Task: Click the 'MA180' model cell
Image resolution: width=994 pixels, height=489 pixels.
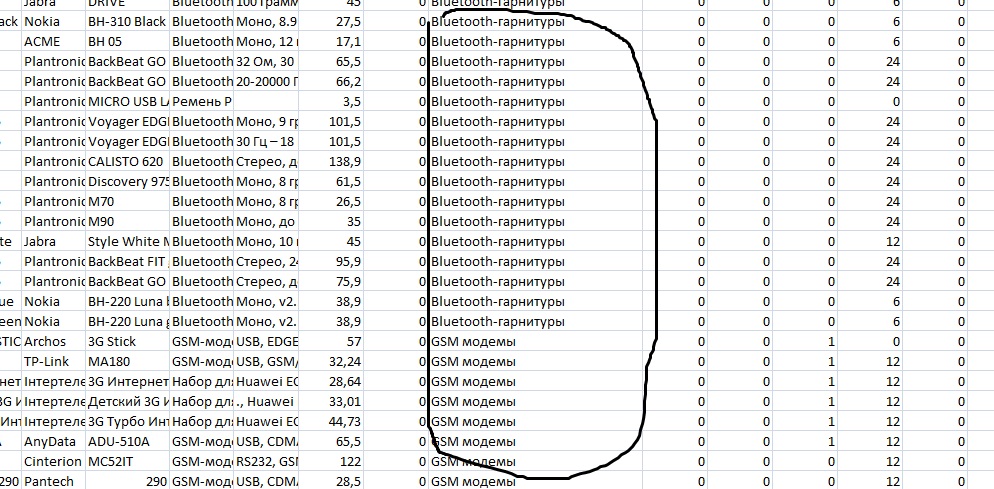Action: pos(127,362)
